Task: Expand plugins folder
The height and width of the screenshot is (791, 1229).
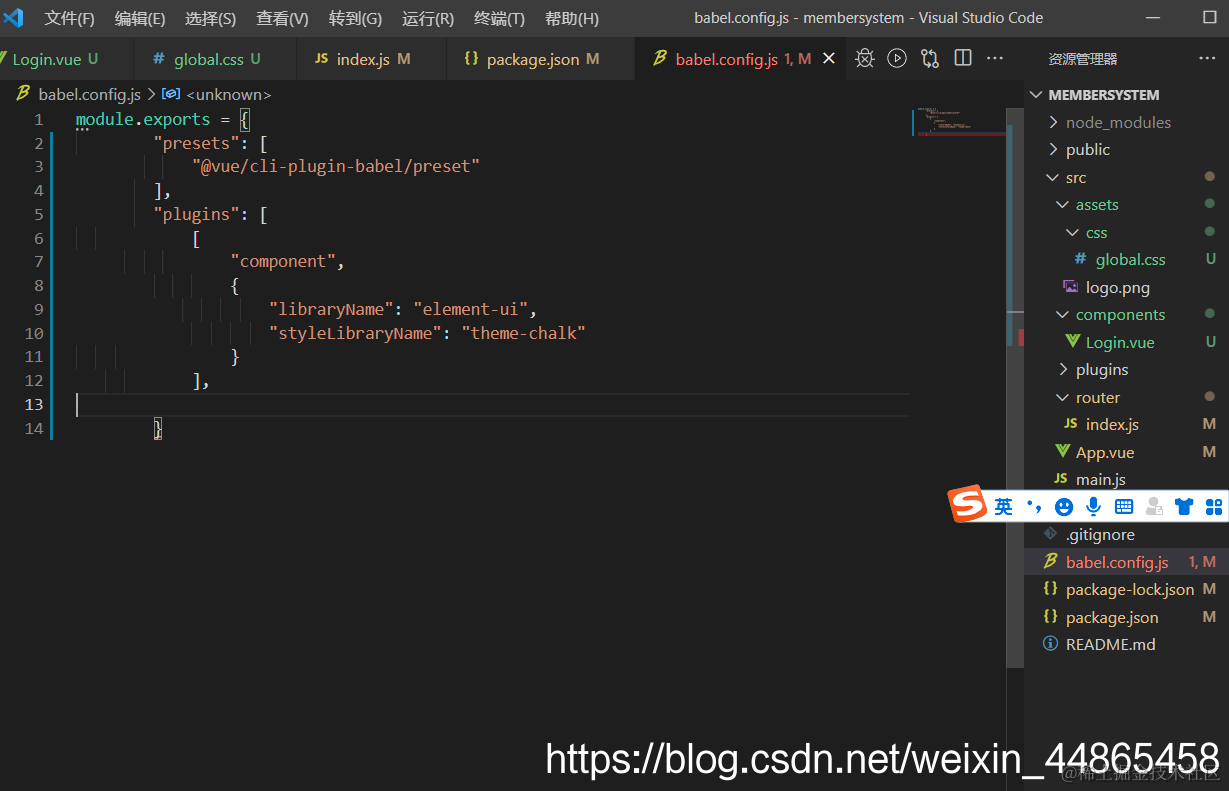Action: pos(1126,369)
